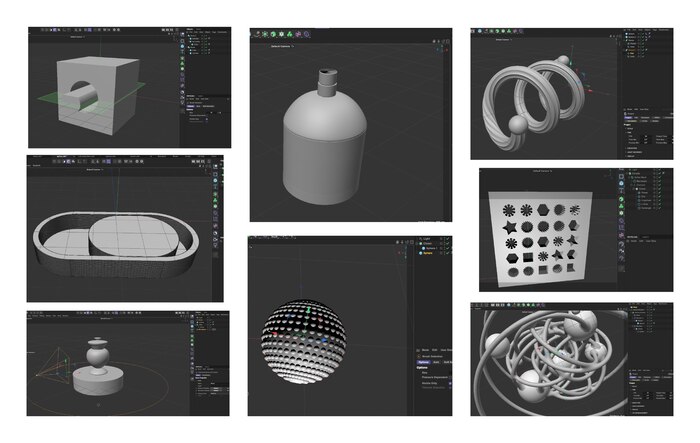Viewport: 700px width, 443px height.
Task: Click the green Cloner icon in bottle screenshot toolbar
Action: [x=290, y=34]
